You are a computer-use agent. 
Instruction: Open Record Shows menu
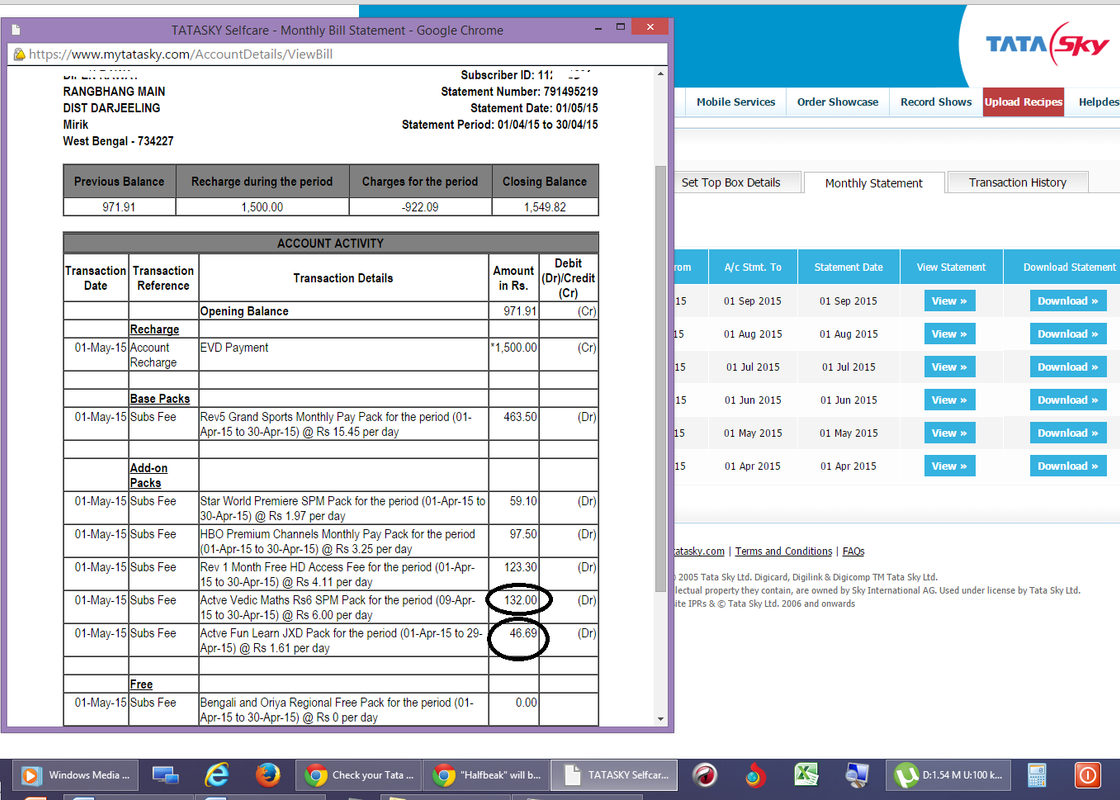coord(936,102)
